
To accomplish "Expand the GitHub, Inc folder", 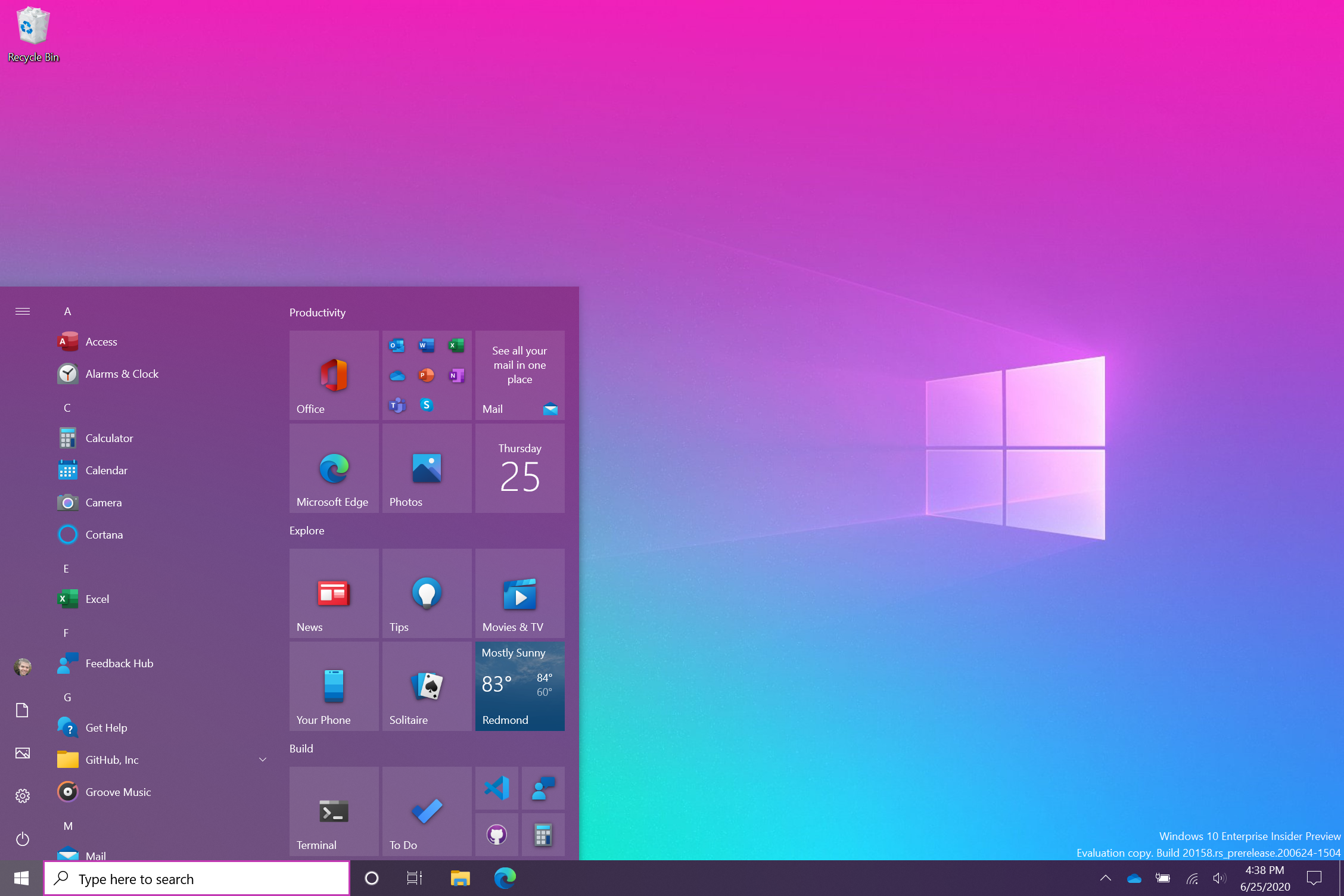I will (x=262, y=759).
